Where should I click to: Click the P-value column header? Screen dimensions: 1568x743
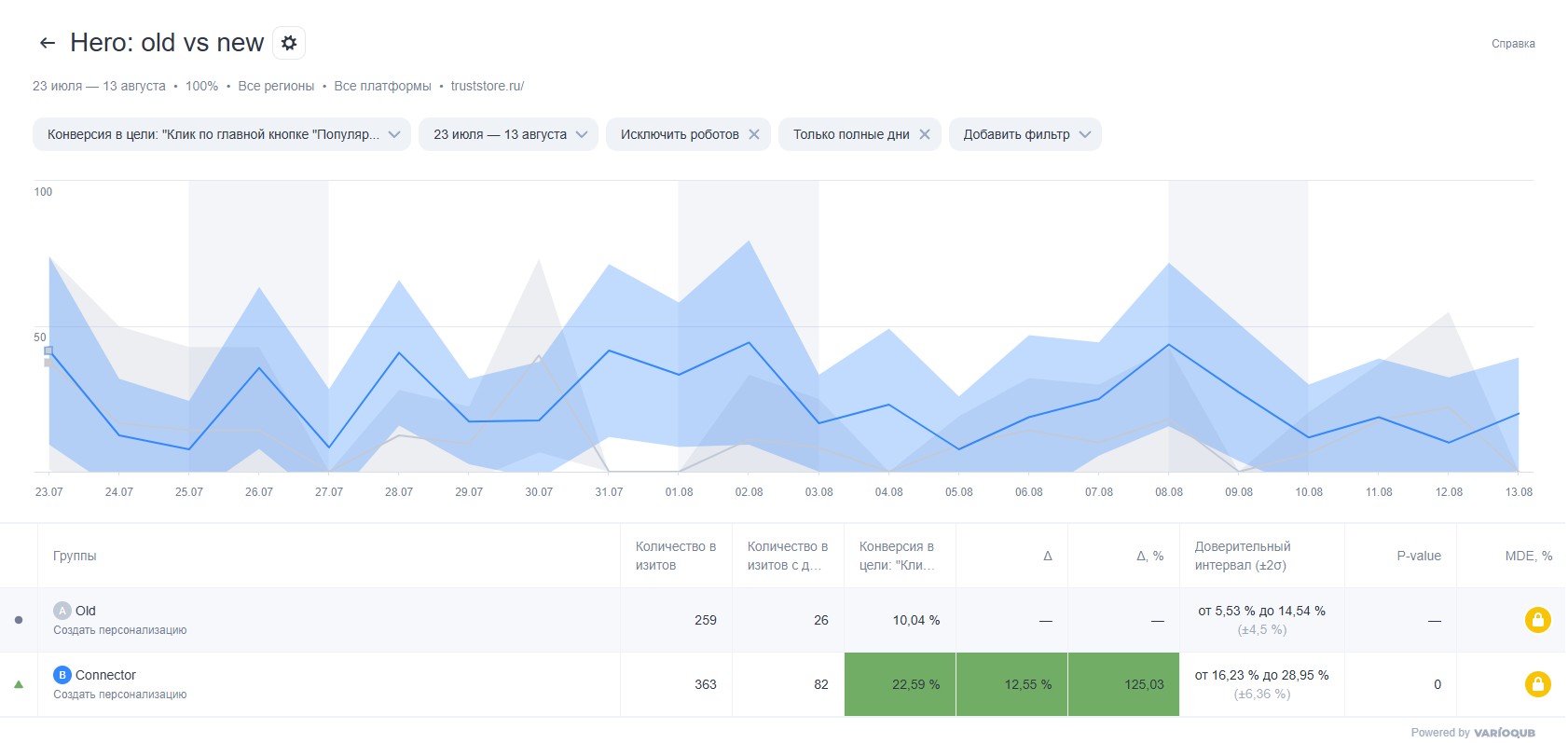[x=1419, y=556]
